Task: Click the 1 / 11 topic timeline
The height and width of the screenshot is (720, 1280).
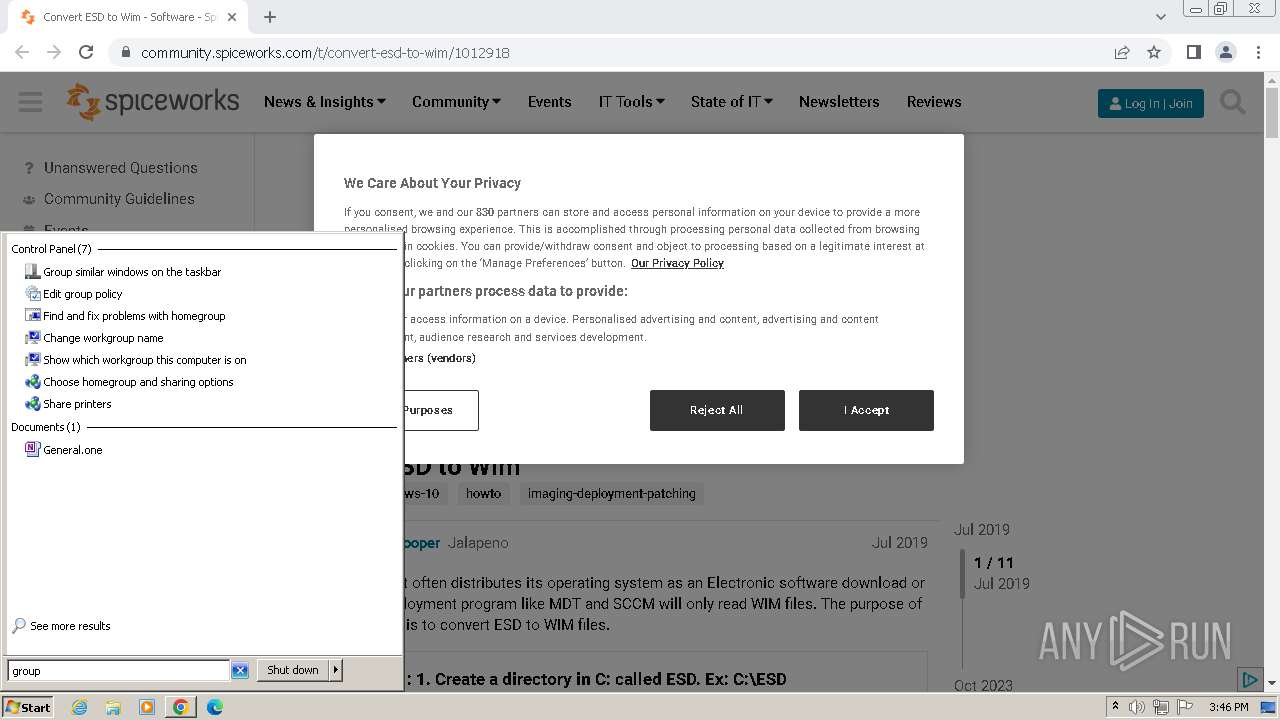Action: coord(993,563)
